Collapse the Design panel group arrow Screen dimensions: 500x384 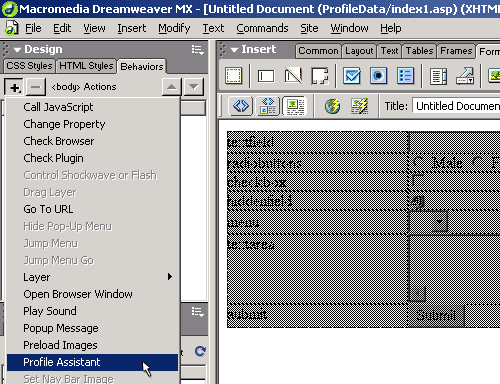coord(17,50)
